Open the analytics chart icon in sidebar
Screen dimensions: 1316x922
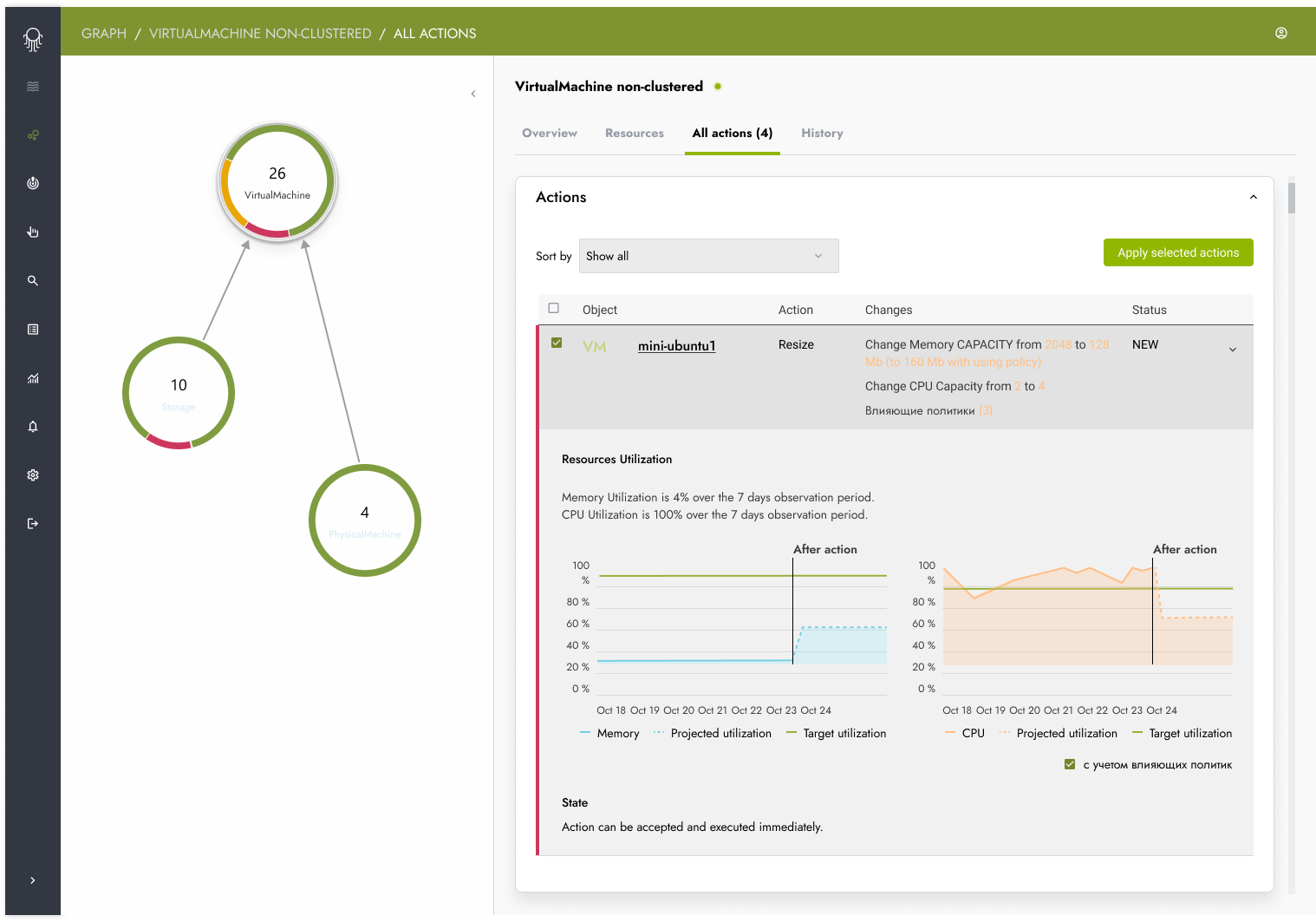tap(33, 378)
